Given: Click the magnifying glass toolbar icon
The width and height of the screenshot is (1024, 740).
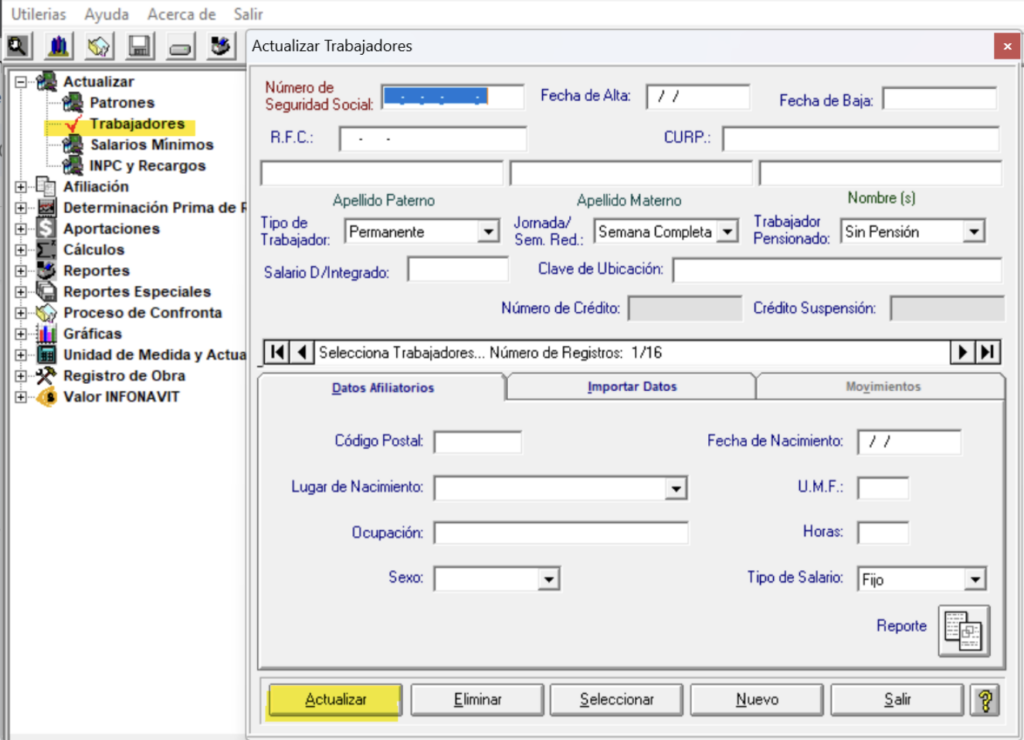Looking at the screenshot, I should [x=18, y=46].
